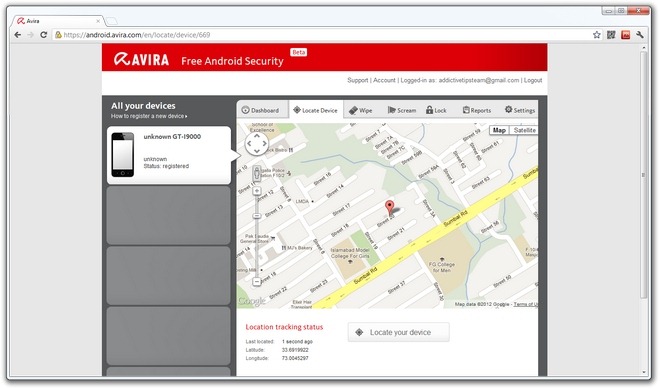Image resolution: width=660 pixels, height=389 pixels.
Task: Click the Islamabad Model College map label
Action: (350, 253)
